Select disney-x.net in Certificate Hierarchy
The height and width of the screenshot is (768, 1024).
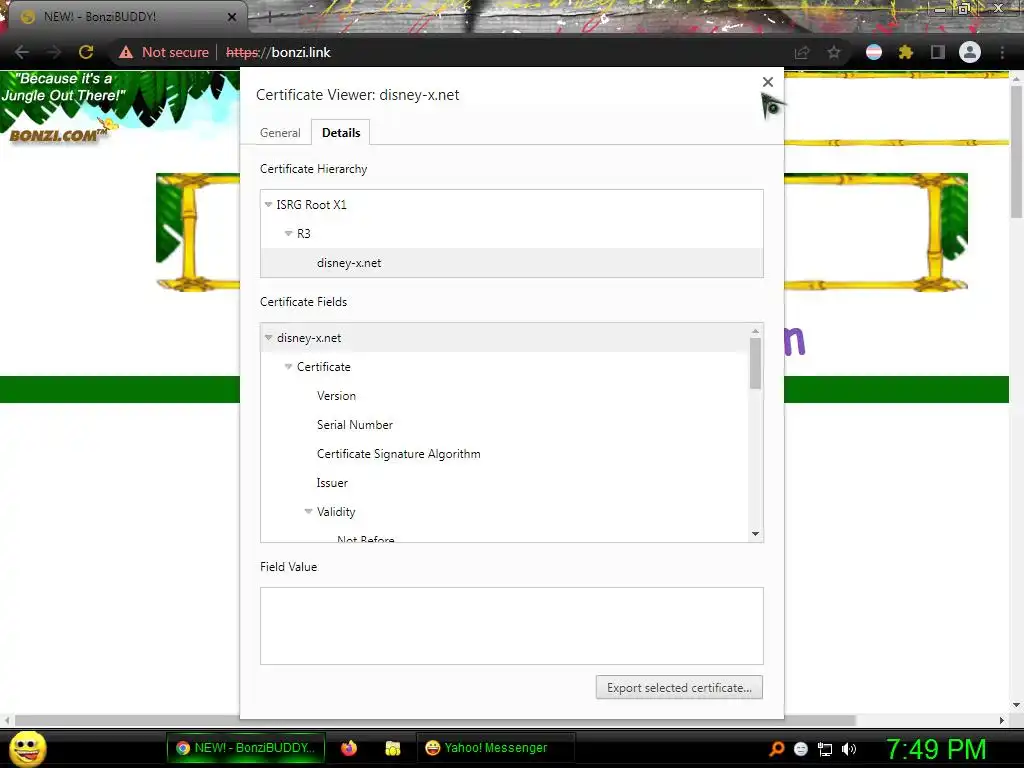(511, 263)
